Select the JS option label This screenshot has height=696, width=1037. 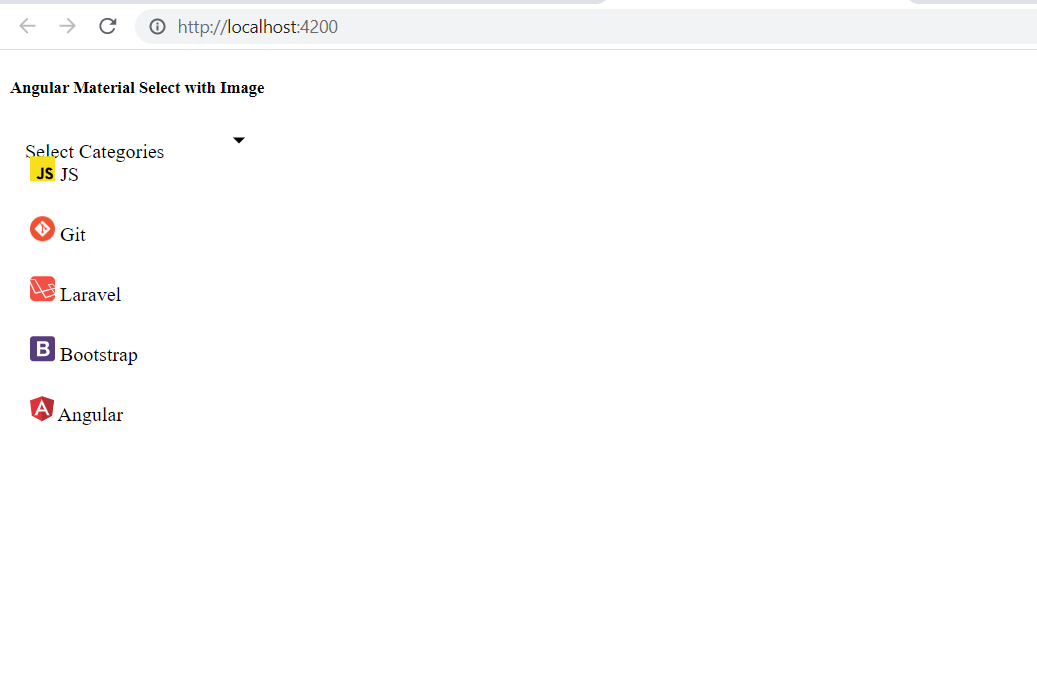69,175
